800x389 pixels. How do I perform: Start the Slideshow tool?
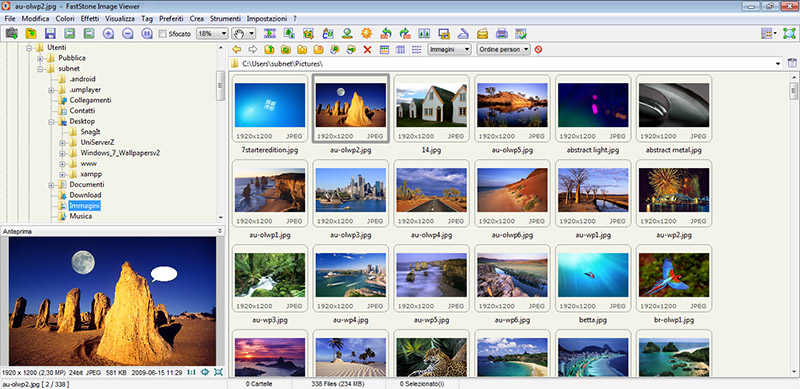[x=269, y=34]
